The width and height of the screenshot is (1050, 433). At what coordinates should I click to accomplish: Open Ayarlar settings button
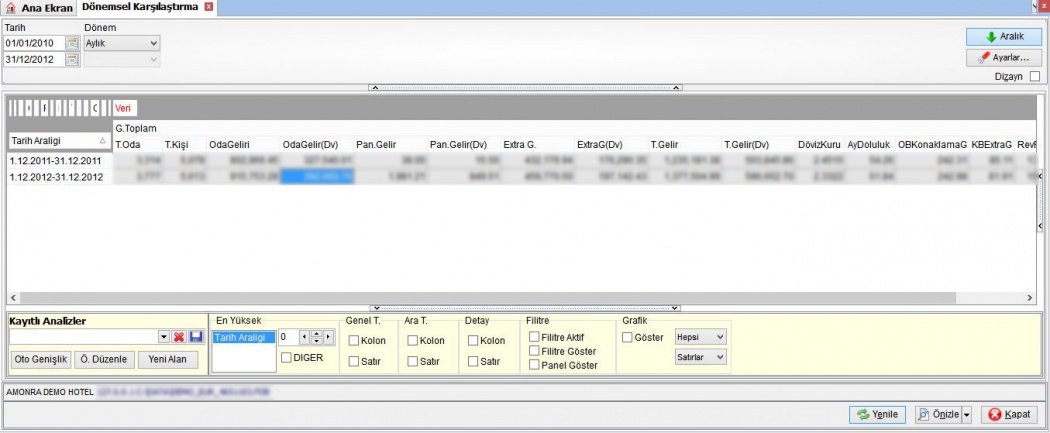coord(1004,58)
